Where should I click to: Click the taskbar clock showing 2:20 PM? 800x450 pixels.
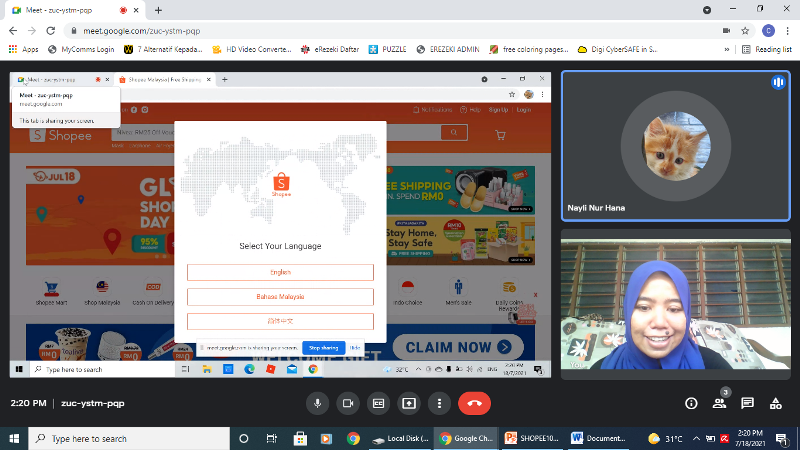click(750, 438)
